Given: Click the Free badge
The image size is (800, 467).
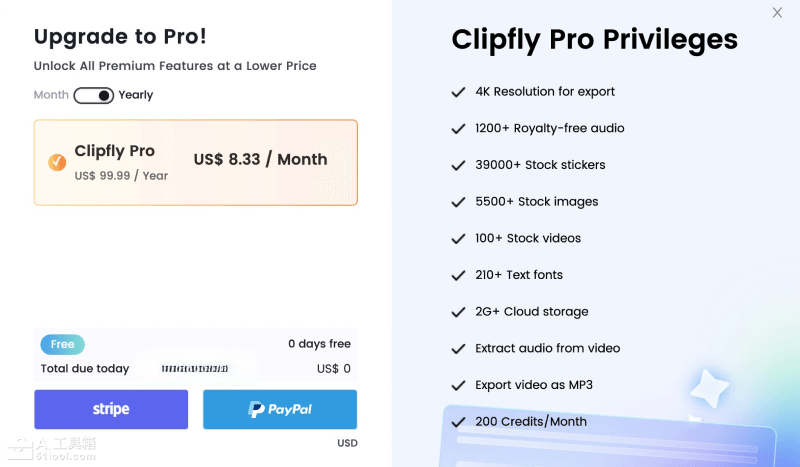Looking at the screenshot, I should tap(62, 344).
